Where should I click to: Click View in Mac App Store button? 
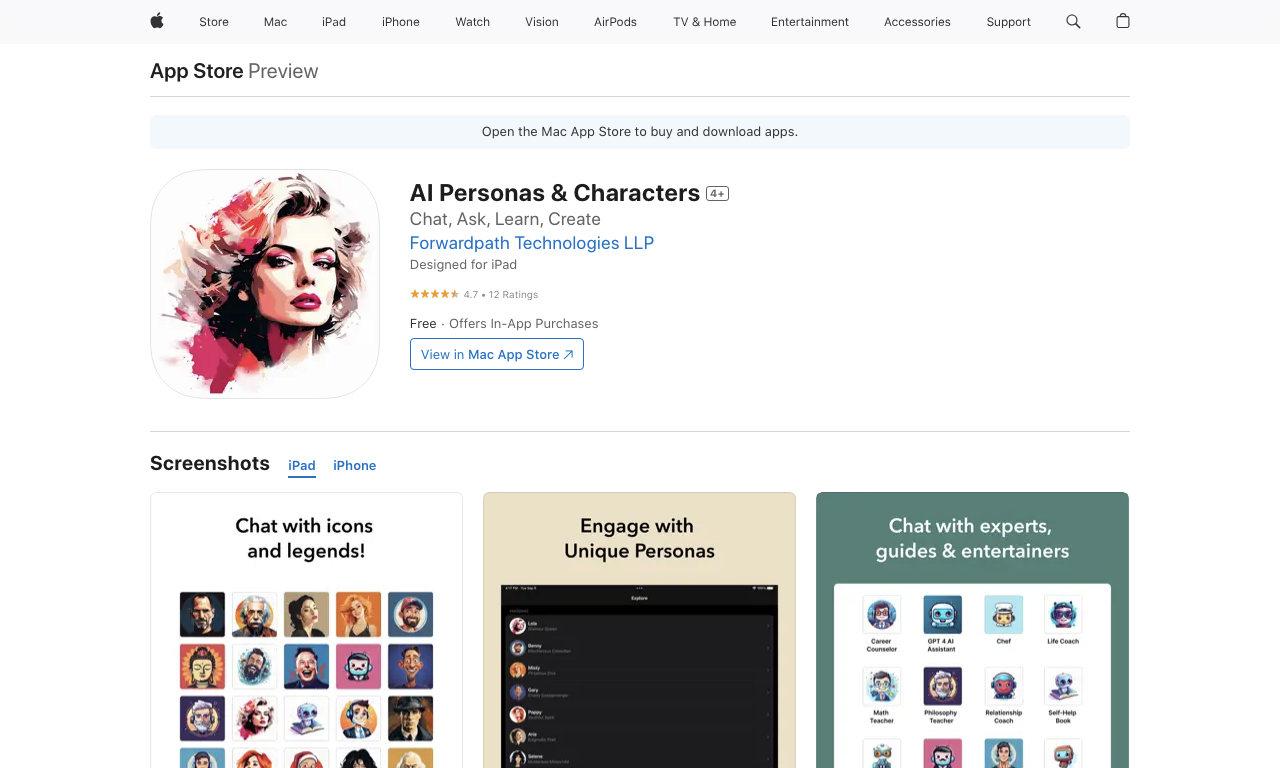click(497, 354)
